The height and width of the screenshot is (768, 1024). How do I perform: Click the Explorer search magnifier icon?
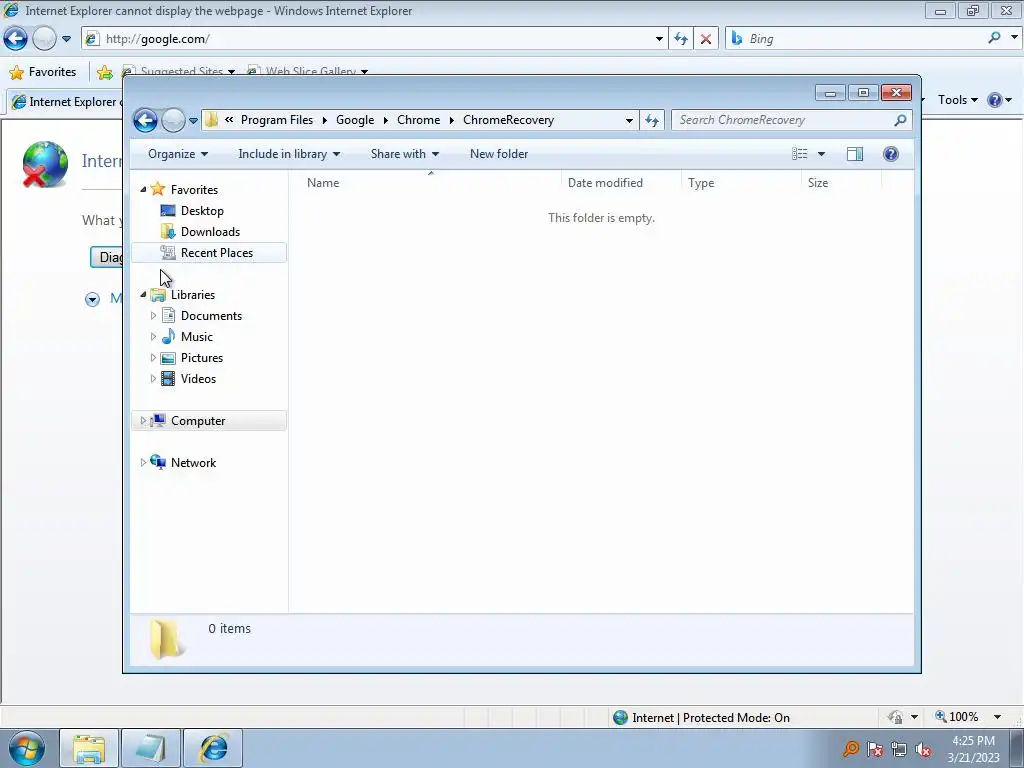901,120
